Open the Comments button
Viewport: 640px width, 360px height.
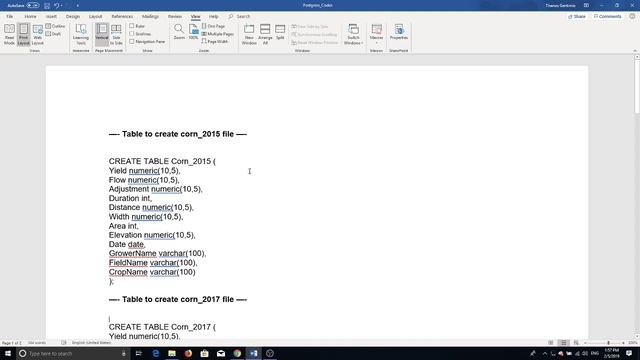pyautogui.click(x=607, y=16)
